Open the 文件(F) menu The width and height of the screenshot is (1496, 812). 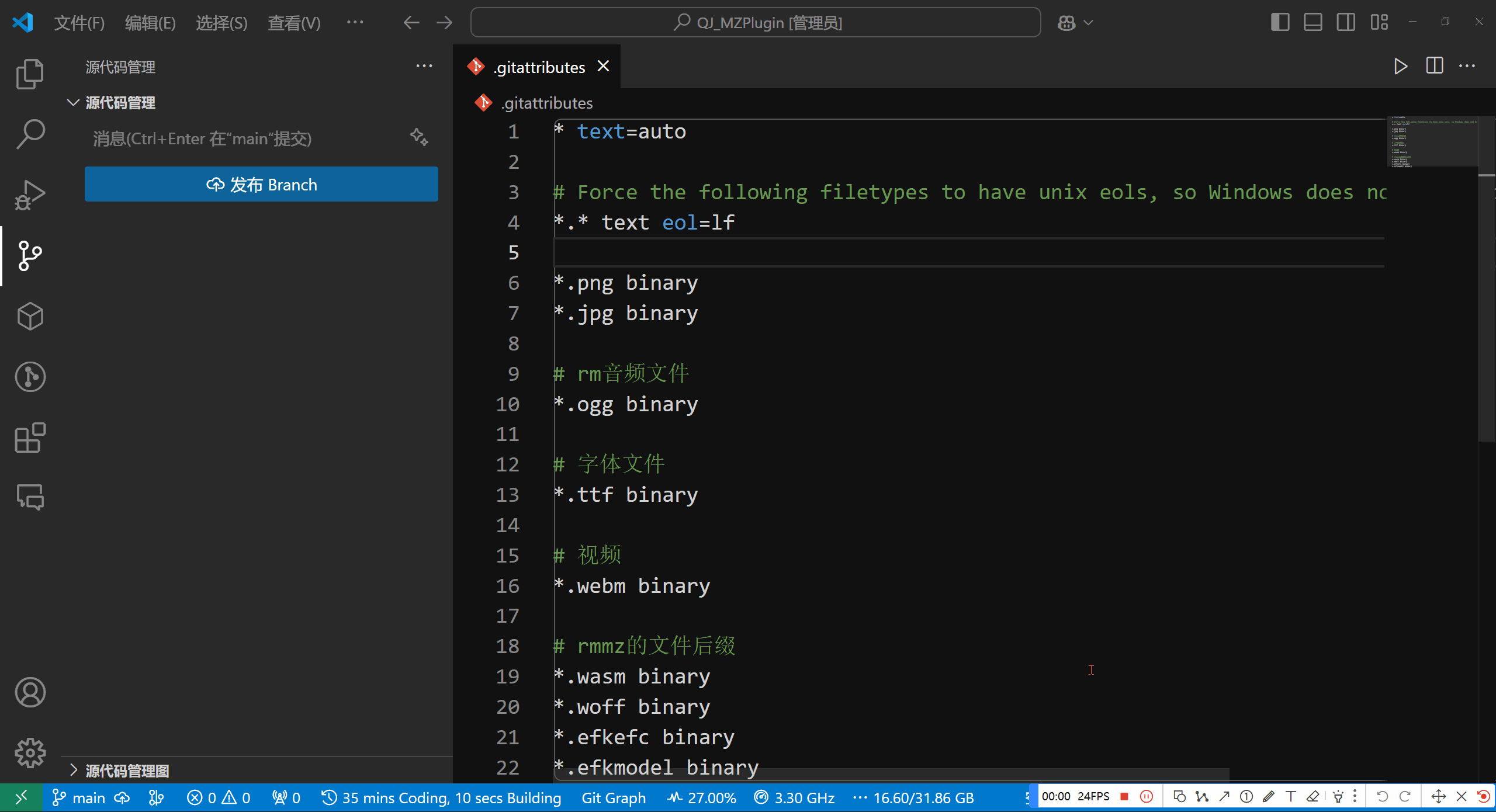click(x=79, y=23)
